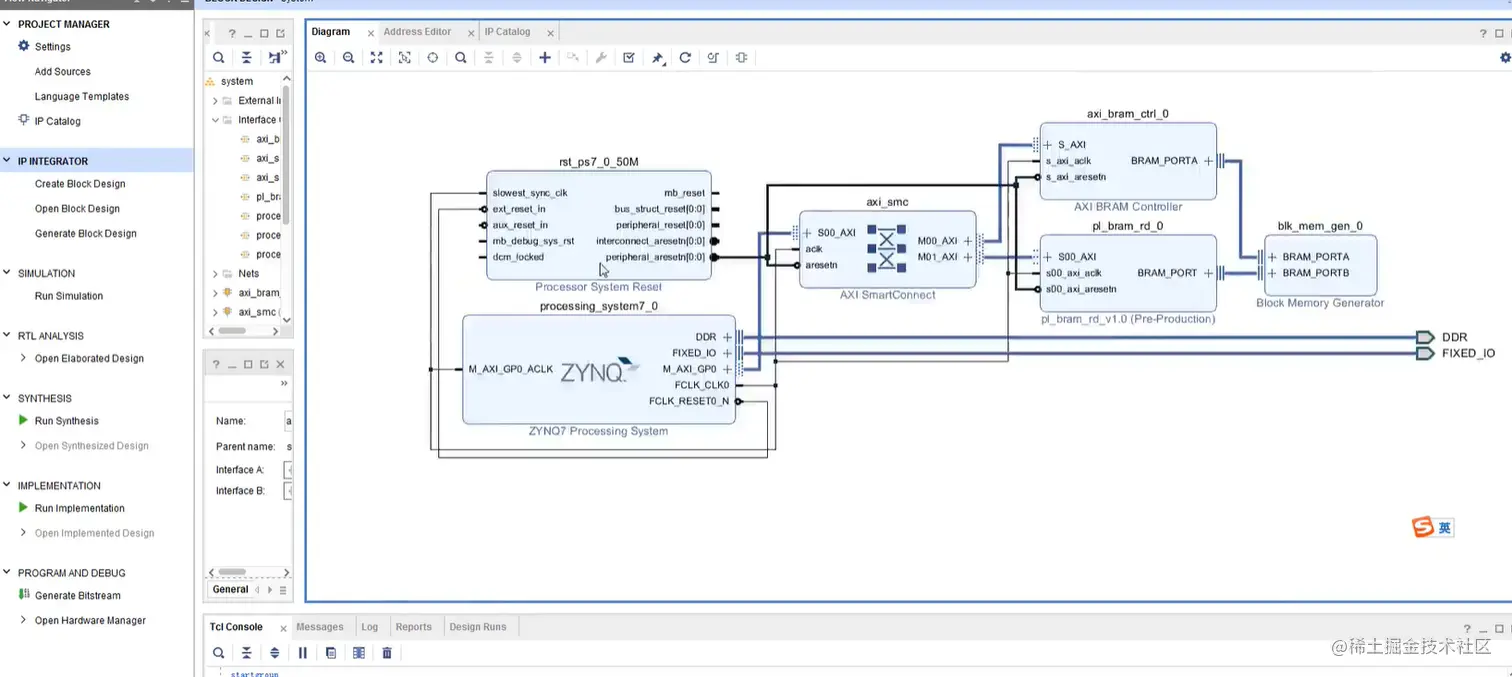This screenshot has width=1512, height=677.
Task: Activate the select-area tool in diagram toolbar
Action: (x=404, y=58)
